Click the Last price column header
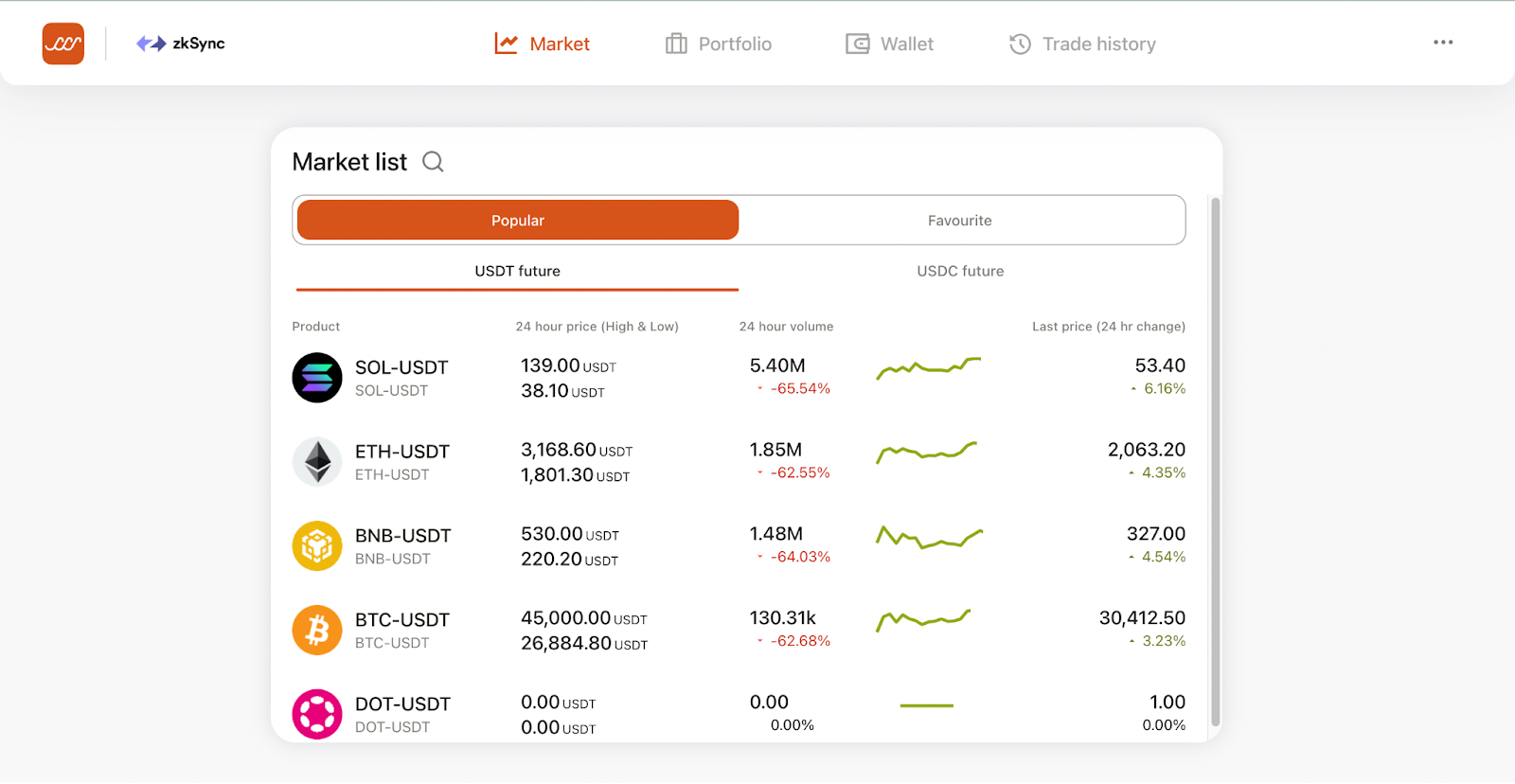Viewport: 1515px width, 784px height. (x=1109, y=327)
